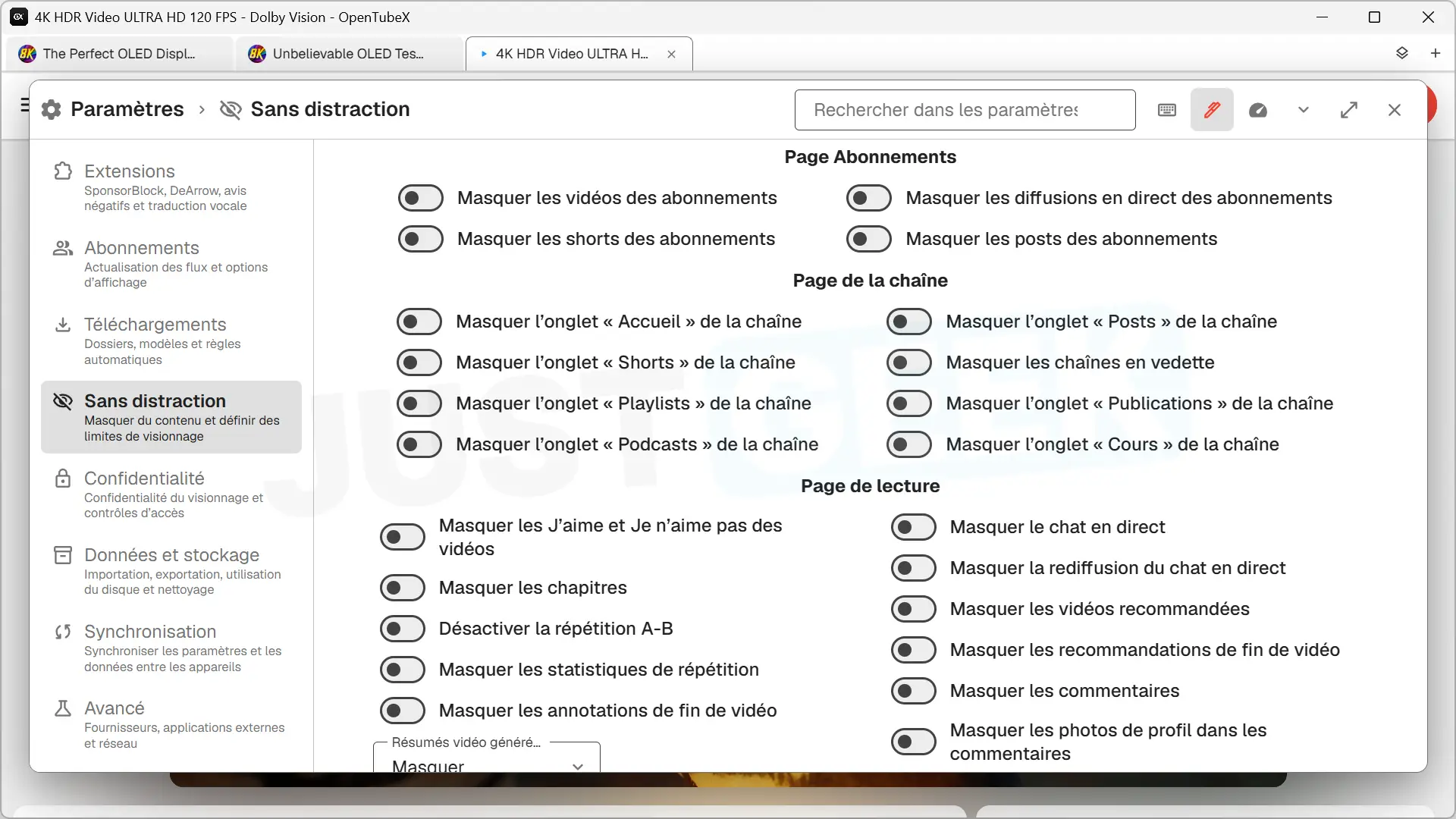Click the Avancé flask icon
The height and width of the screenshot is (819, 1456).
pos(63,708)
